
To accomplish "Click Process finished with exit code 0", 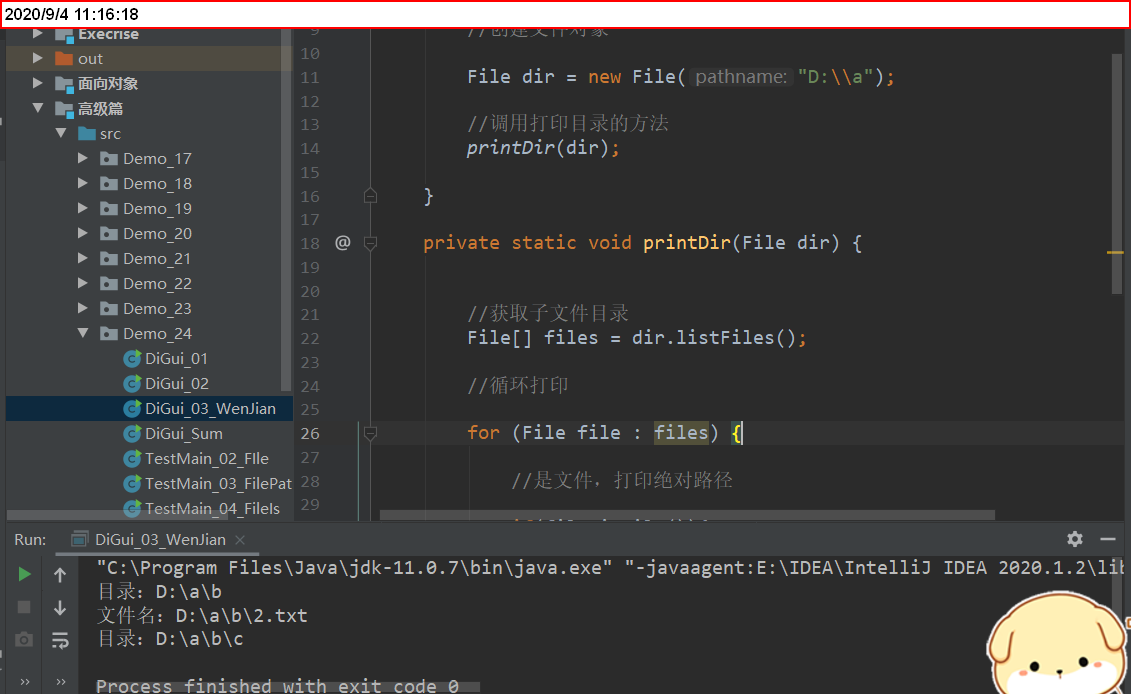I will (x=277, y=685).
